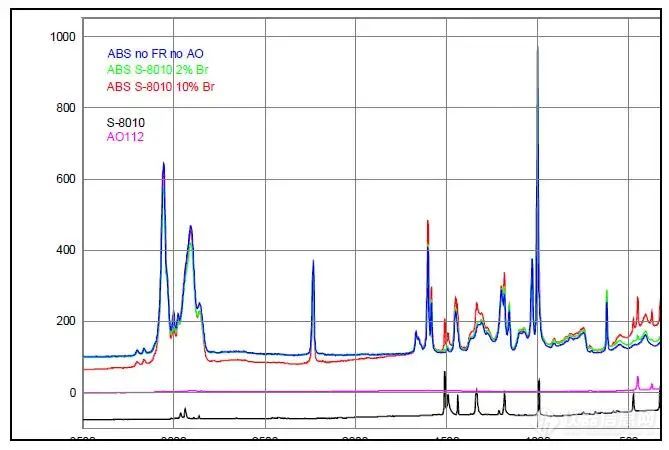Click the narrow green peak at the far right
This screenshot has width=669, height=450.
(x=607, y=291)
